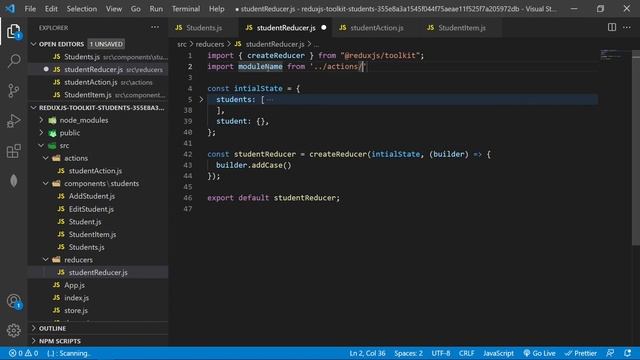Click the Spaces: 2 indentation setting
The image size is (640, 360).
pyautogui.click(x=408, y=353)
